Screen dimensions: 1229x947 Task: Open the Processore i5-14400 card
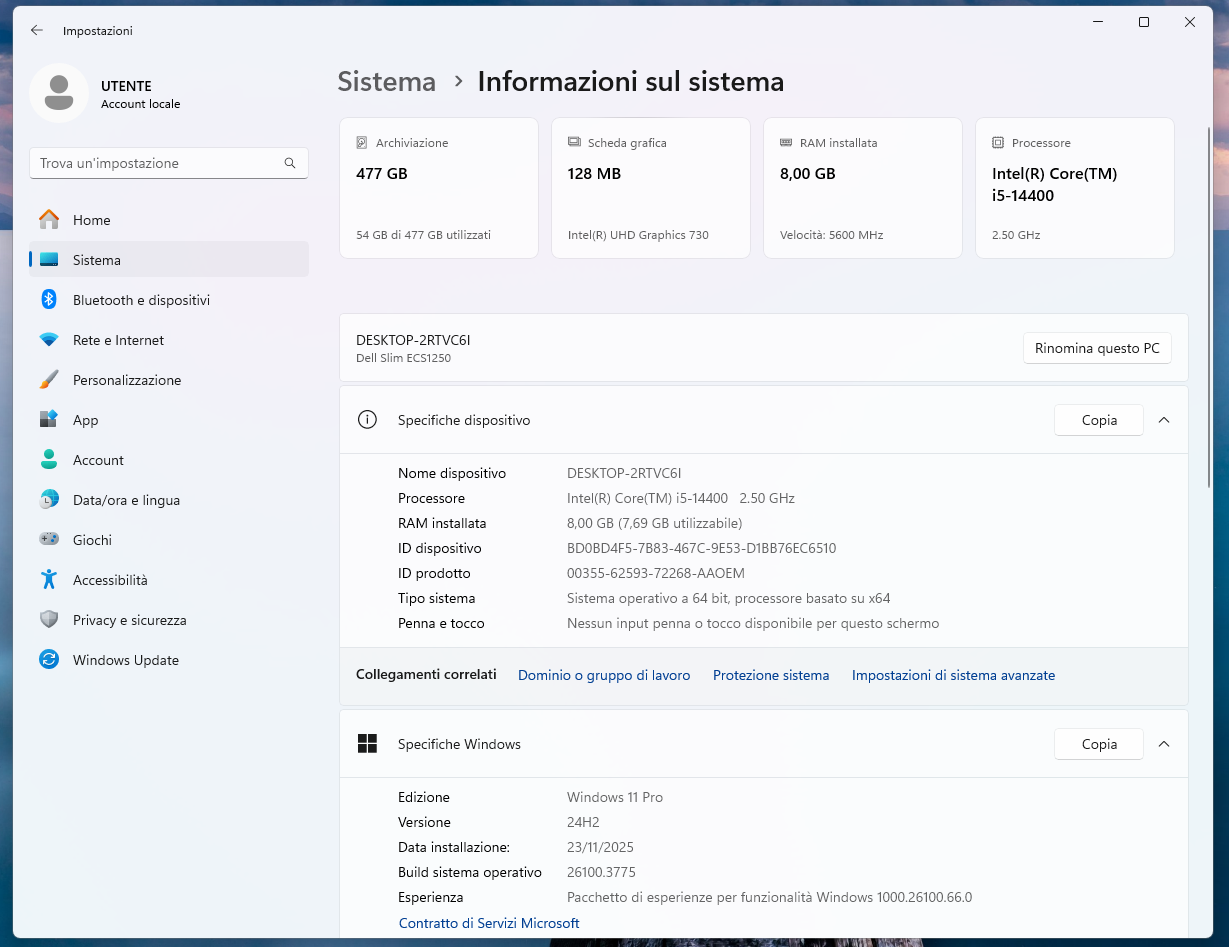coord(1075,188)
